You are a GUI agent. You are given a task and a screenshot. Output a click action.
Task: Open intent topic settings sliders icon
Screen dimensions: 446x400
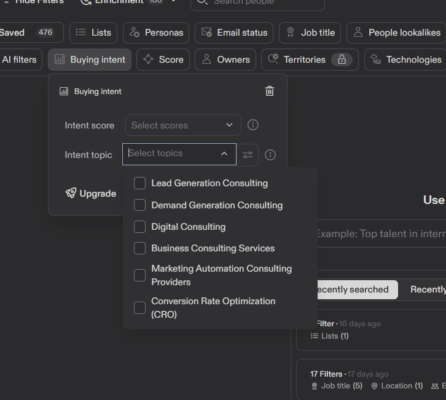(x=248, y=155)
